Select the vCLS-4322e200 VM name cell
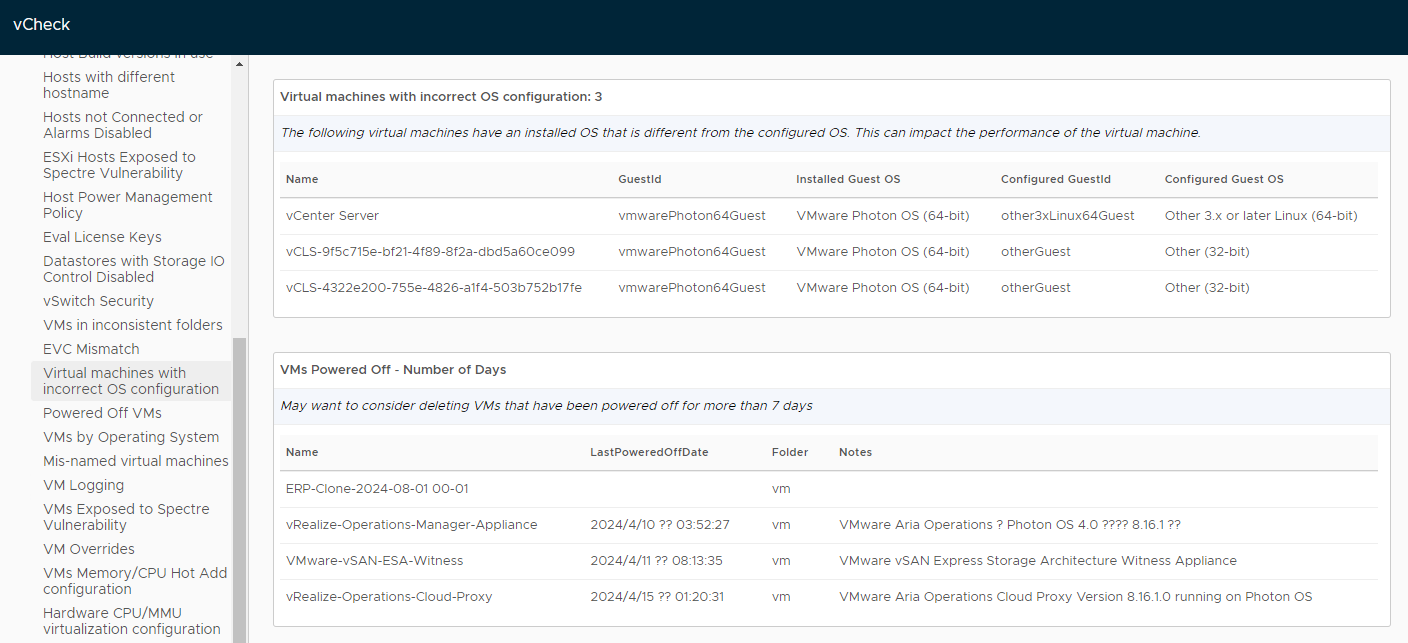 [x=434, y=287]
